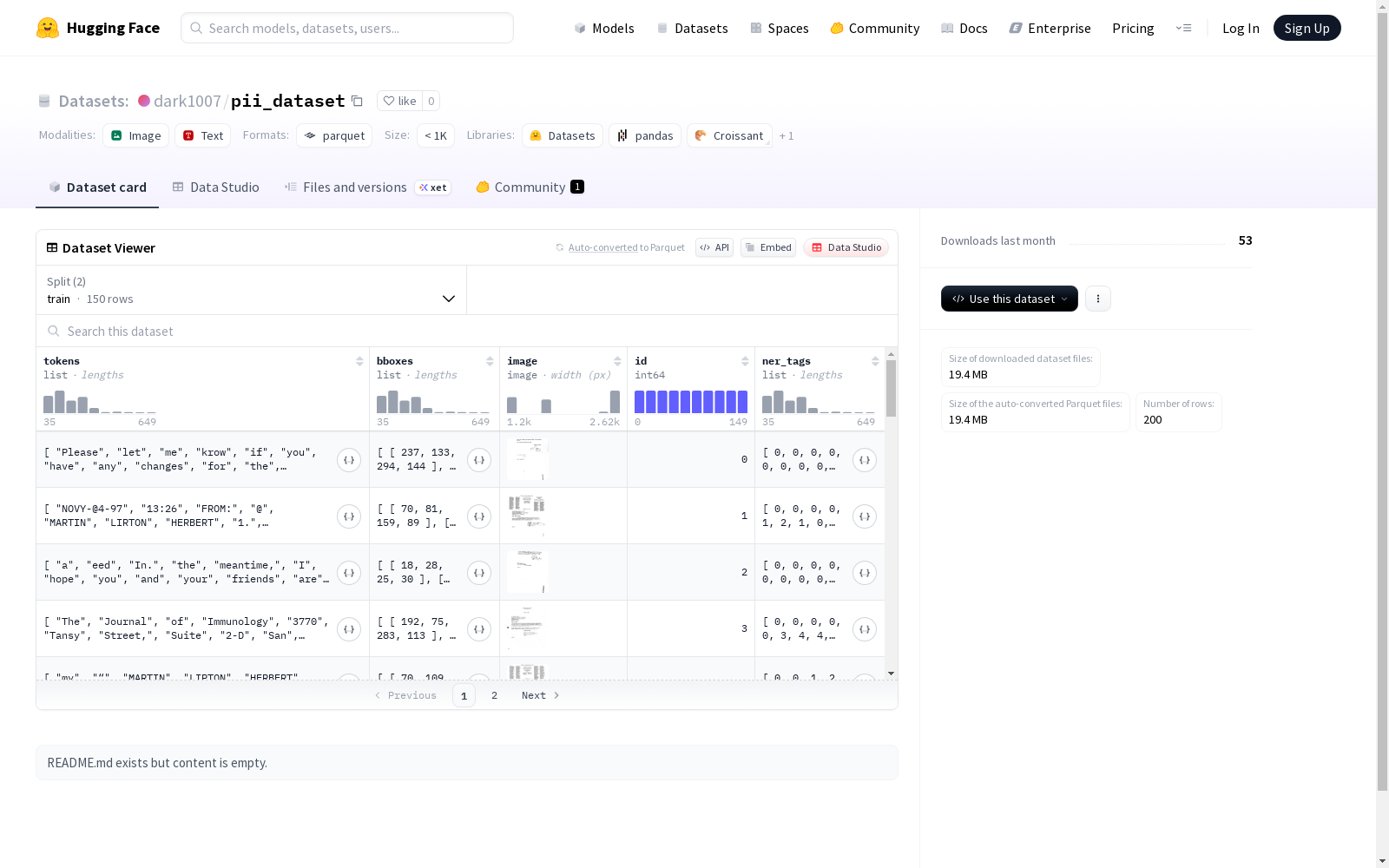Expand ner_tags cell in row with id 0

tap(865, 460)
